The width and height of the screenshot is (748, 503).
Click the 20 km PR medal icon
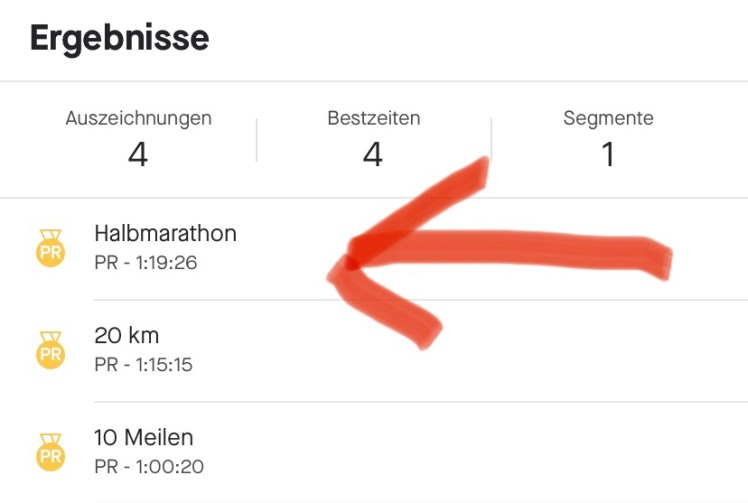point(50,350)
